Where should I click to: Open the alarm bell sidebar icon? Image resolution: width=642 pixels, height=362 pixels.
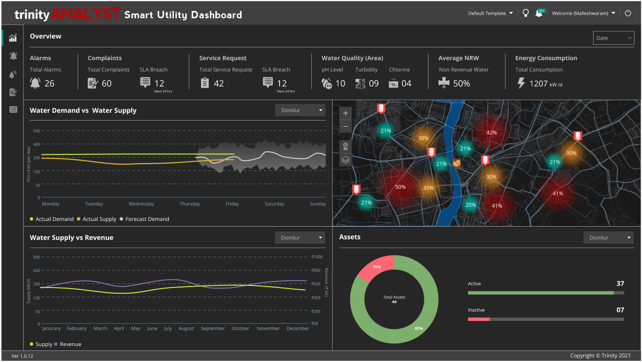[x=13, y=56]
